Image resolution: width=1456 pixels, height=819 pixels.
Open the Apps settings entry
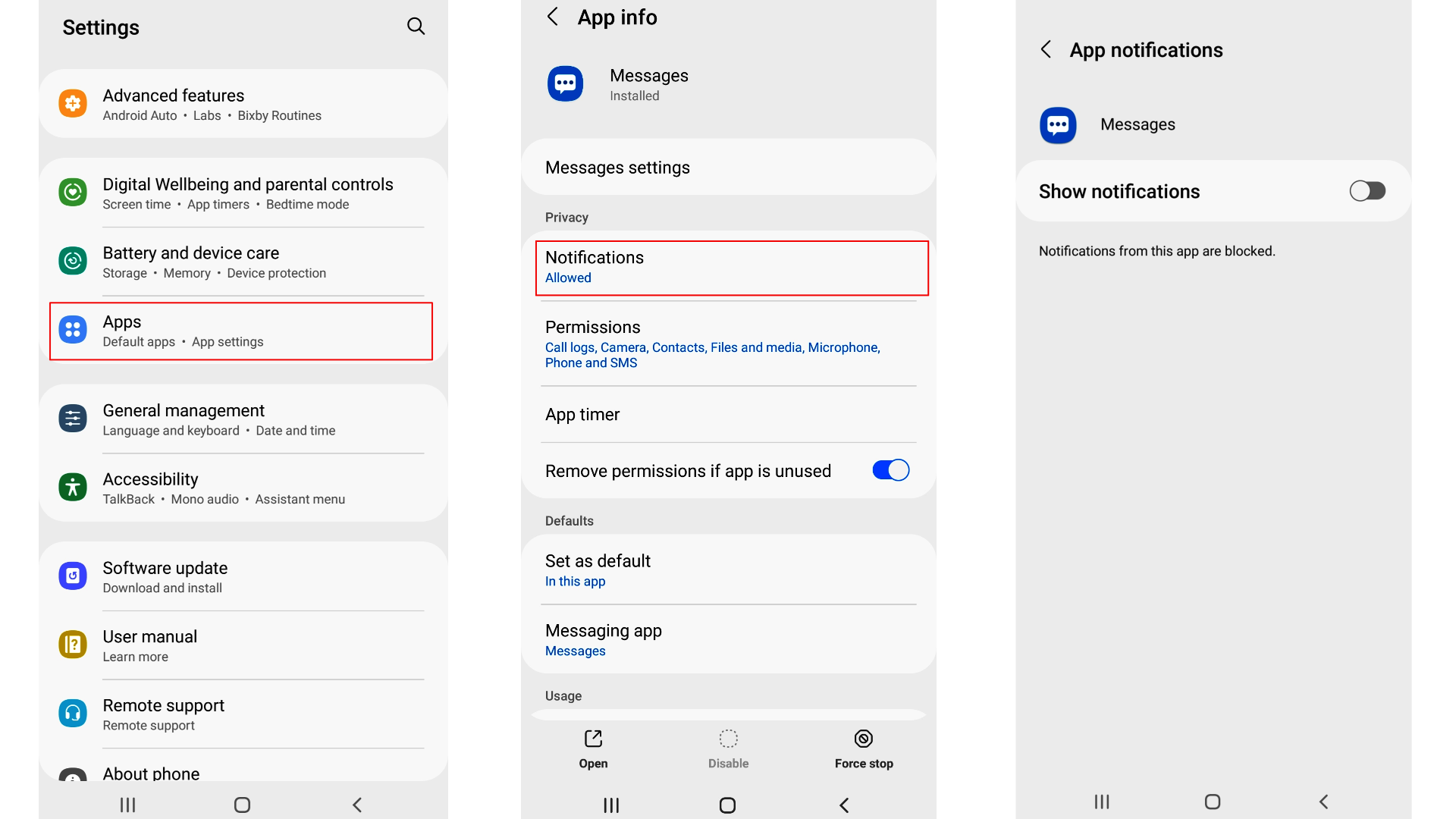241,331
